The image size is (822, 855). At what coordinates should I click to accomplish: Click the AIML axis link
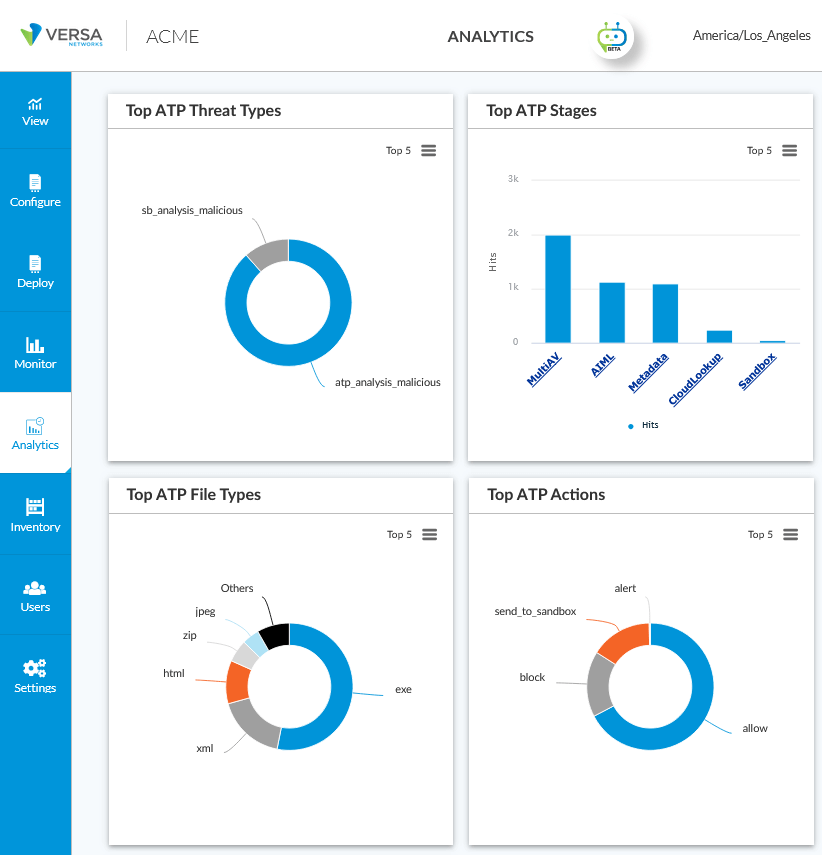tap(603, 365)
